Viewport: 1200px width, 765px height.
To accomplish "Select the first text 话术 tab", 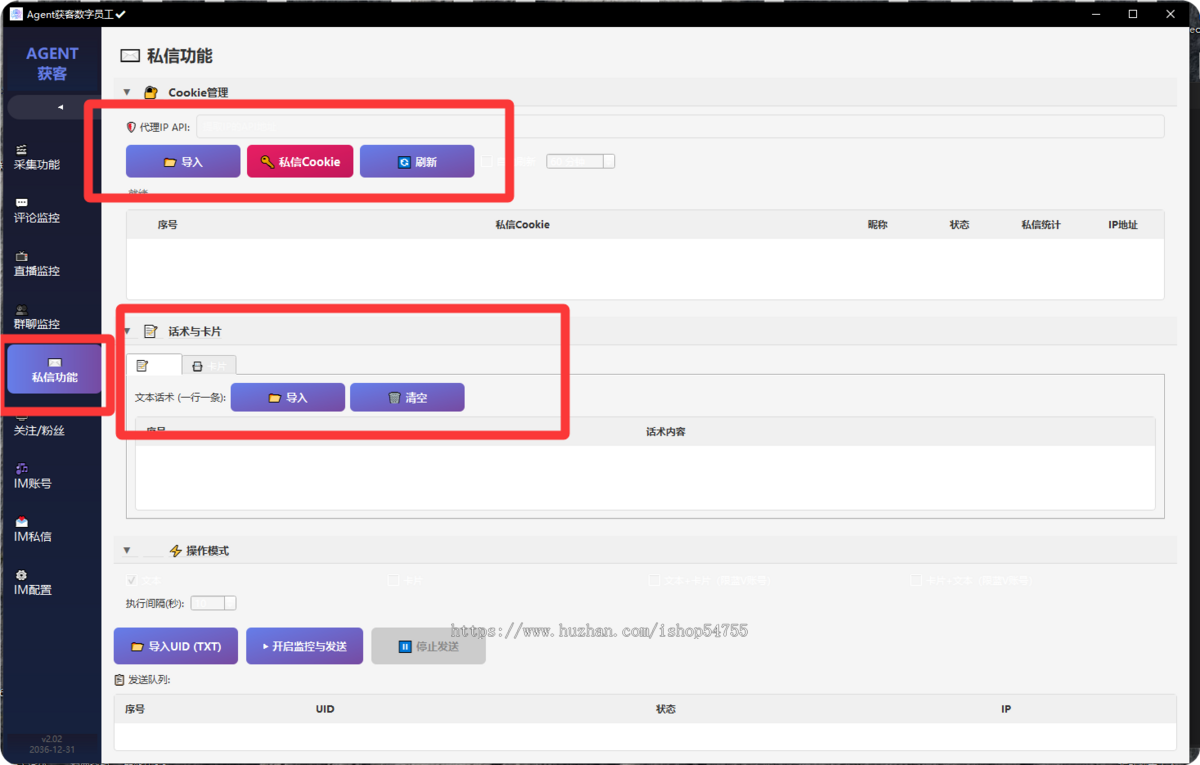I will click(154, 366).
